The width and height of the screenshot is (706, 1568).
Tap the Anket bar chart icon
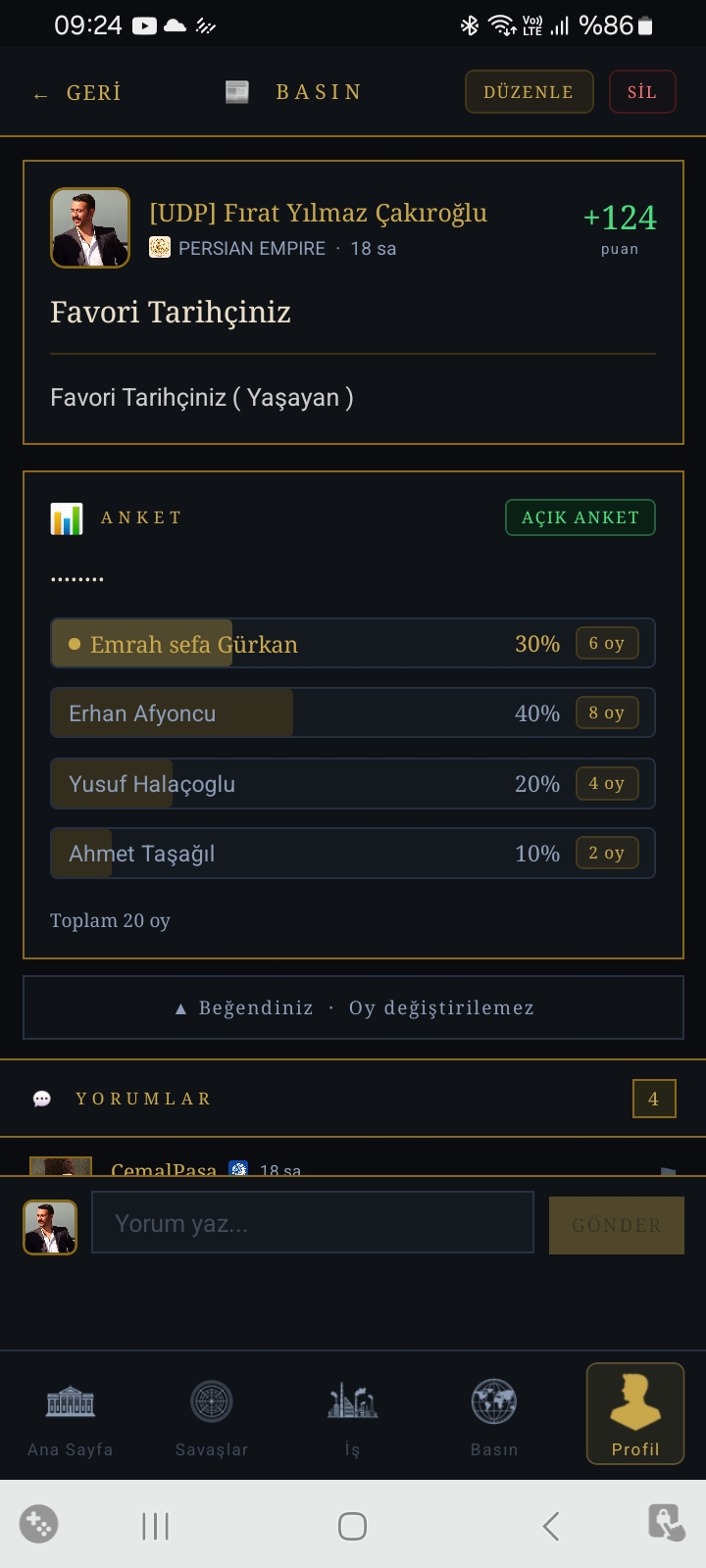67,518
